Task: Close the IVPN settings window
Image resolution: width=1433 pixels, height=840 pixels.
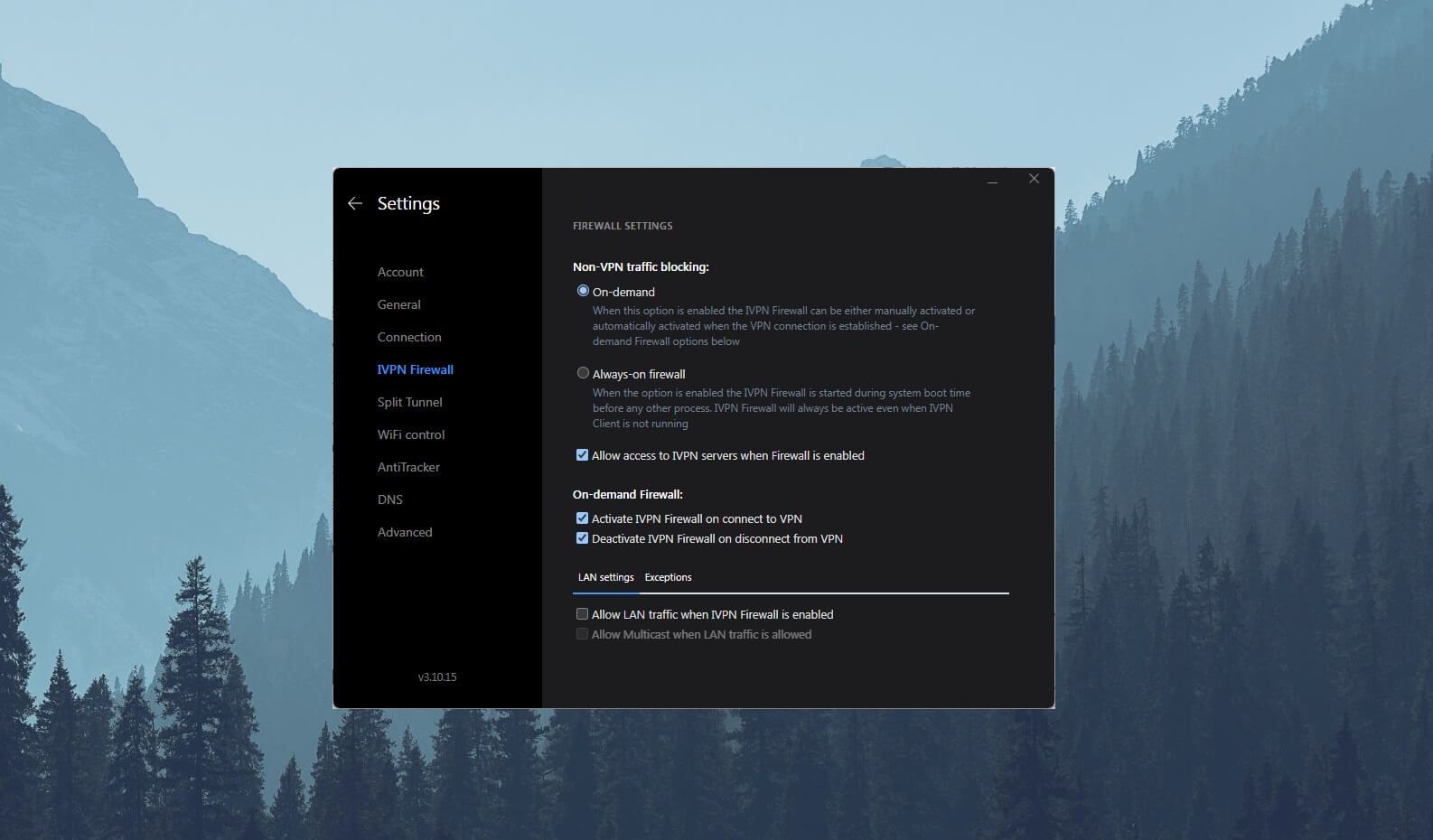Action: (1034, 179)
